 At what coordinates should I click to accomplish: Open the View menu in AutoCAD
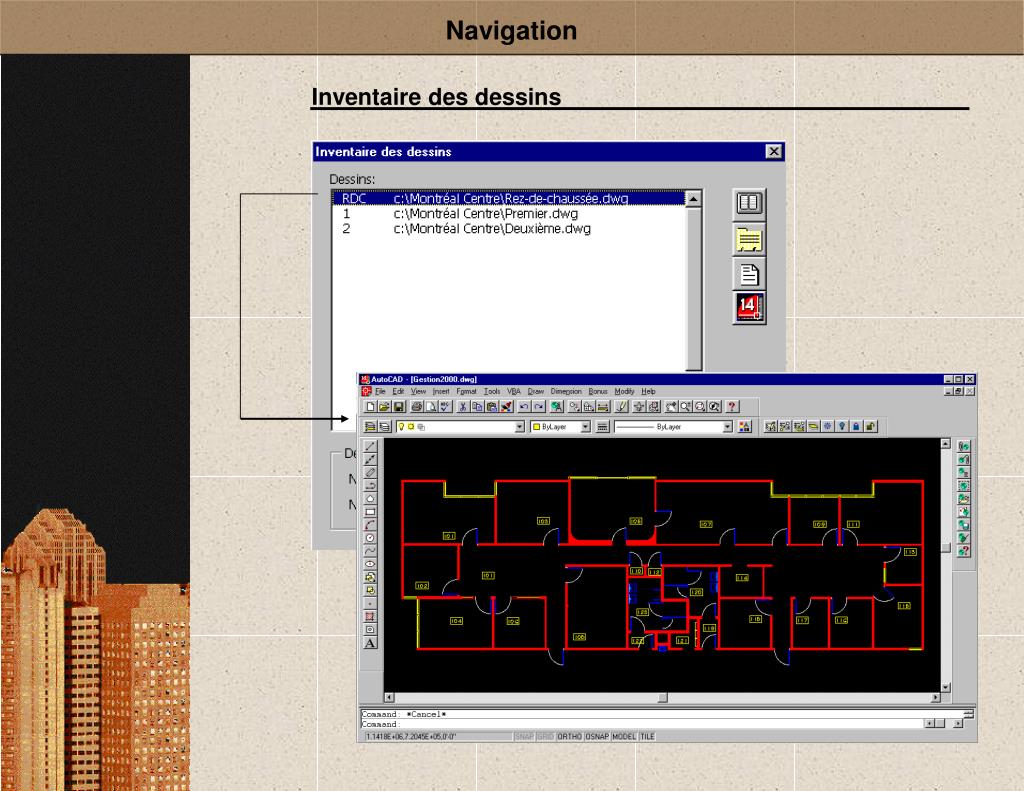[418, 391]
